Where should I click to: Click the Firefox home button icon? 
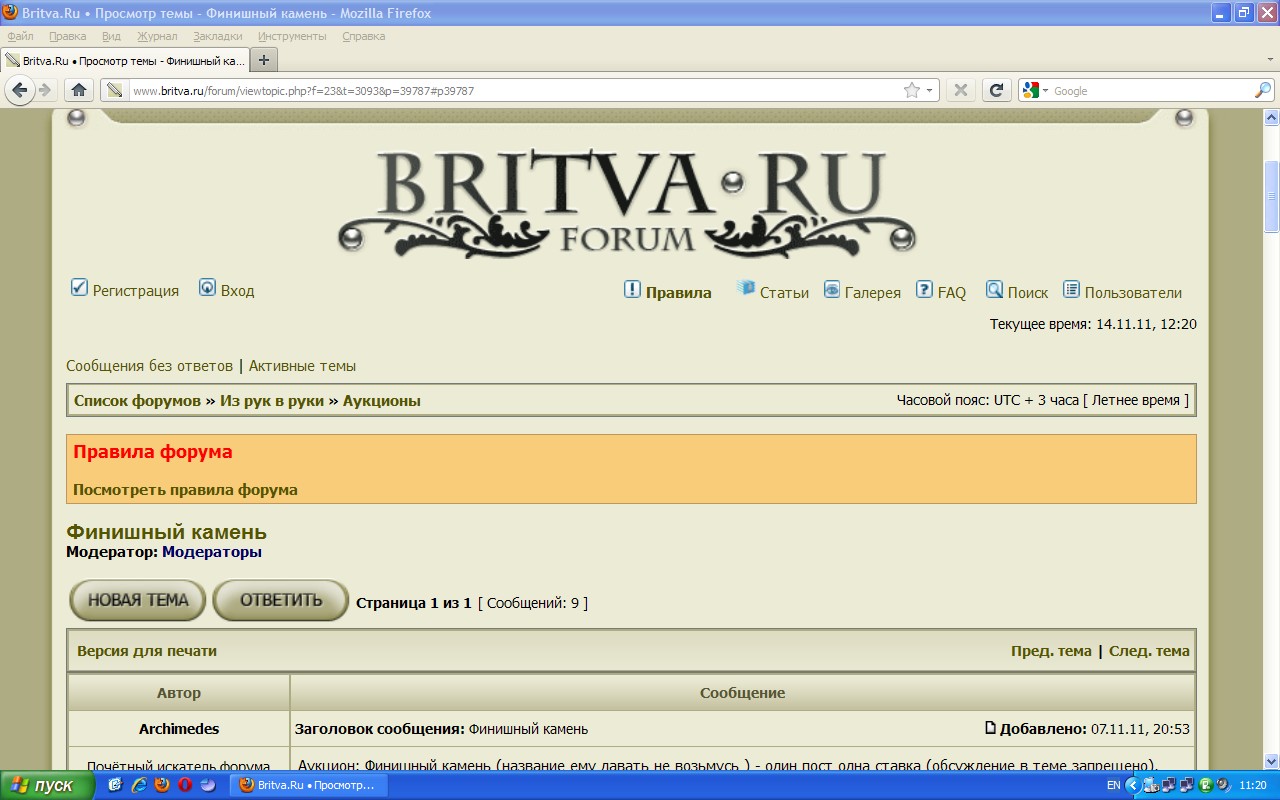tap(79, 90)
